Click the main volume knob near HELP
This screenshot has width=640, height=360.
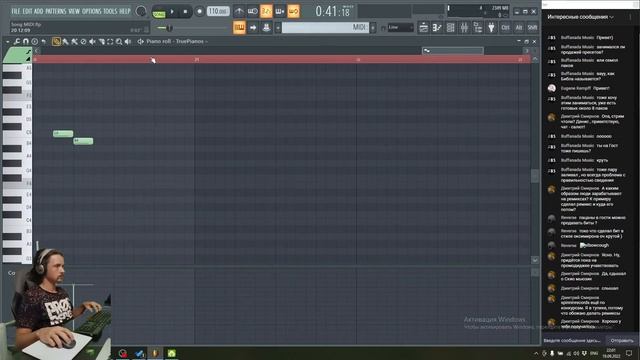tap(141, 11)
